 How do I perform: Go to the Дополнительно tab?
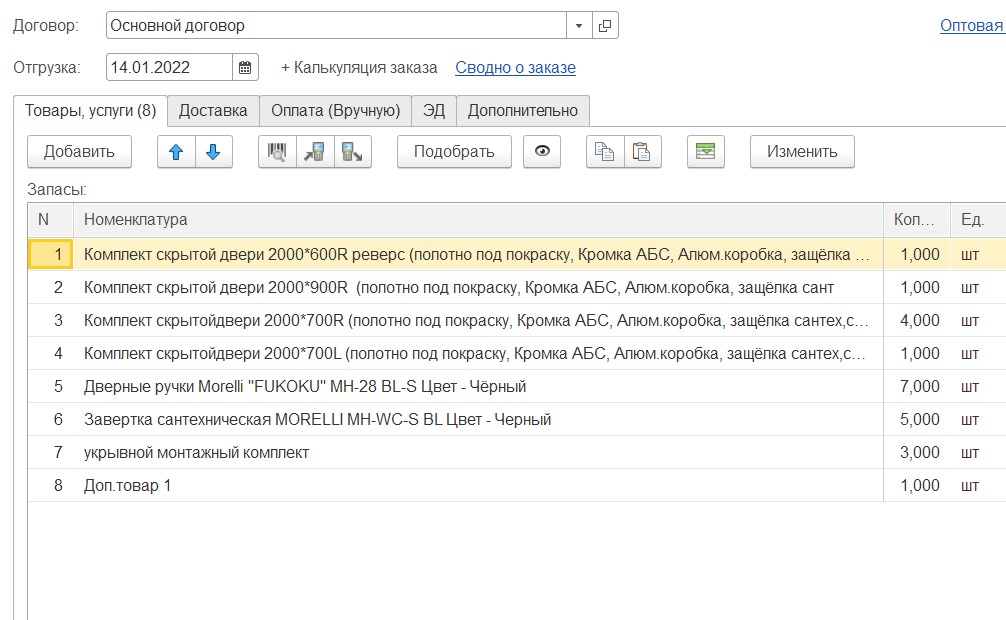click(523, 111)
